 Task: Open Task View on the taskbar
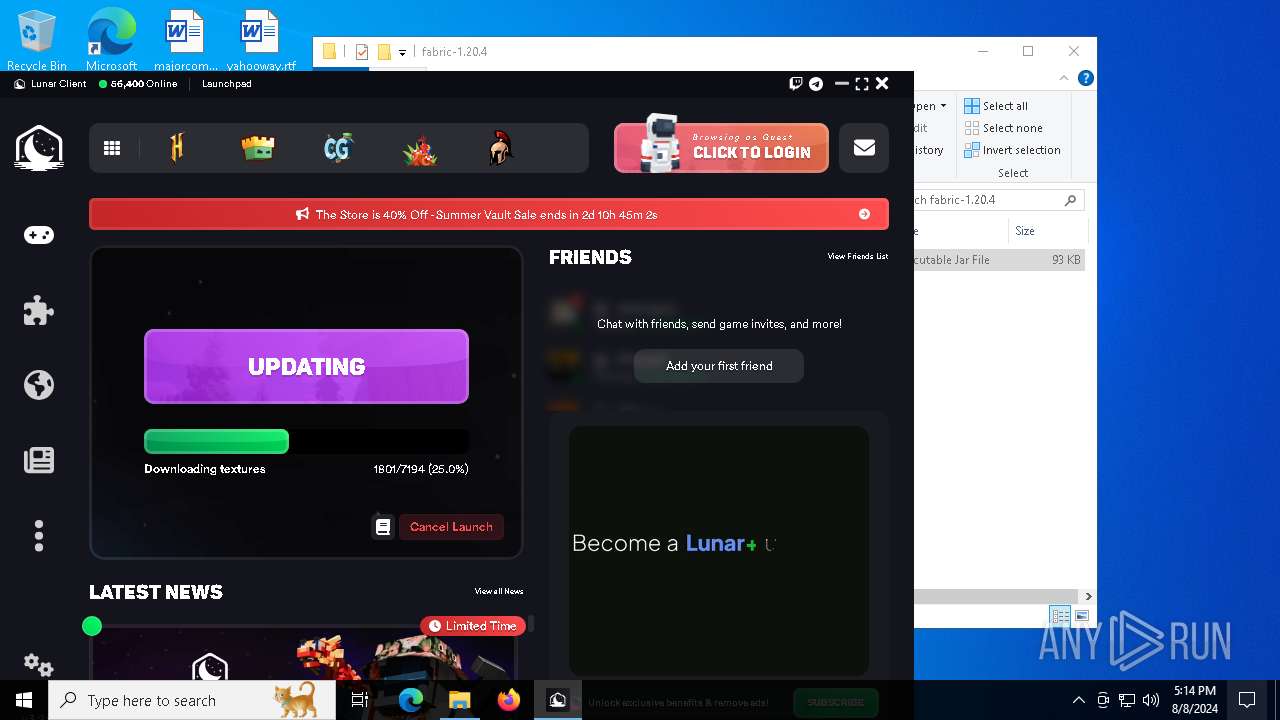tap(360, 700)
